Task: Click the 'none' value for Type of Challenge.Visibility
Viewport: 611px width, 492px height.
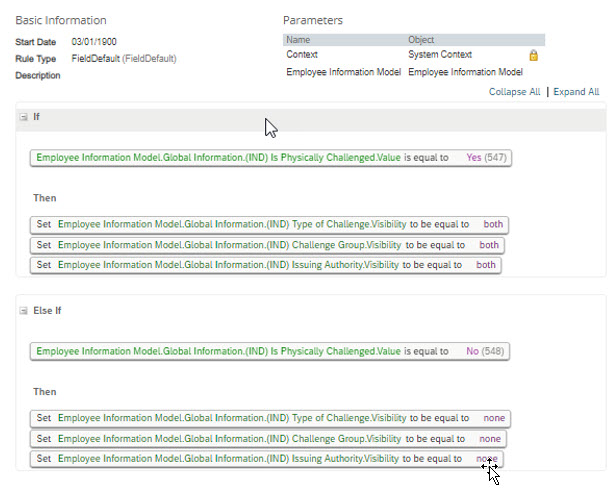Action: coord(494,418)
